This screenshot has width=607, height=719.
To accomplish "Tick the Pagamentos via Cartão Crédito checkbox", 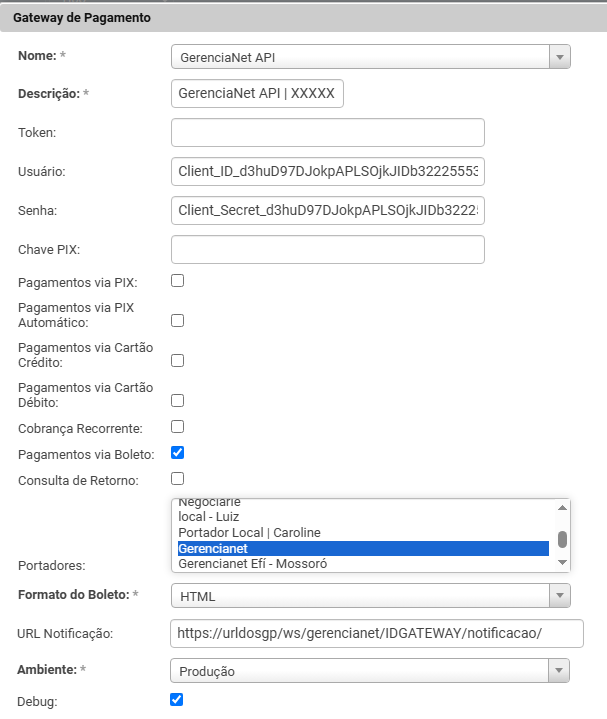I will pyautogui.click(x=177, y=360).
